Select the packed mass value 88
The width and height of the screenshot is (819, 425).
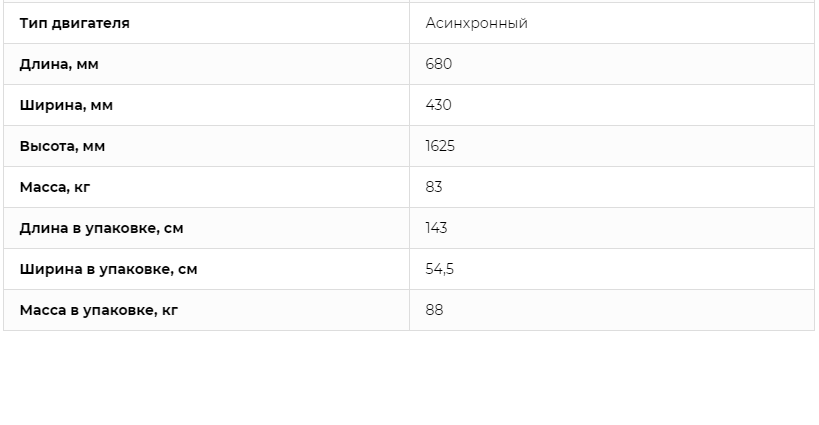pyautogui.click(x=435, y=310)
